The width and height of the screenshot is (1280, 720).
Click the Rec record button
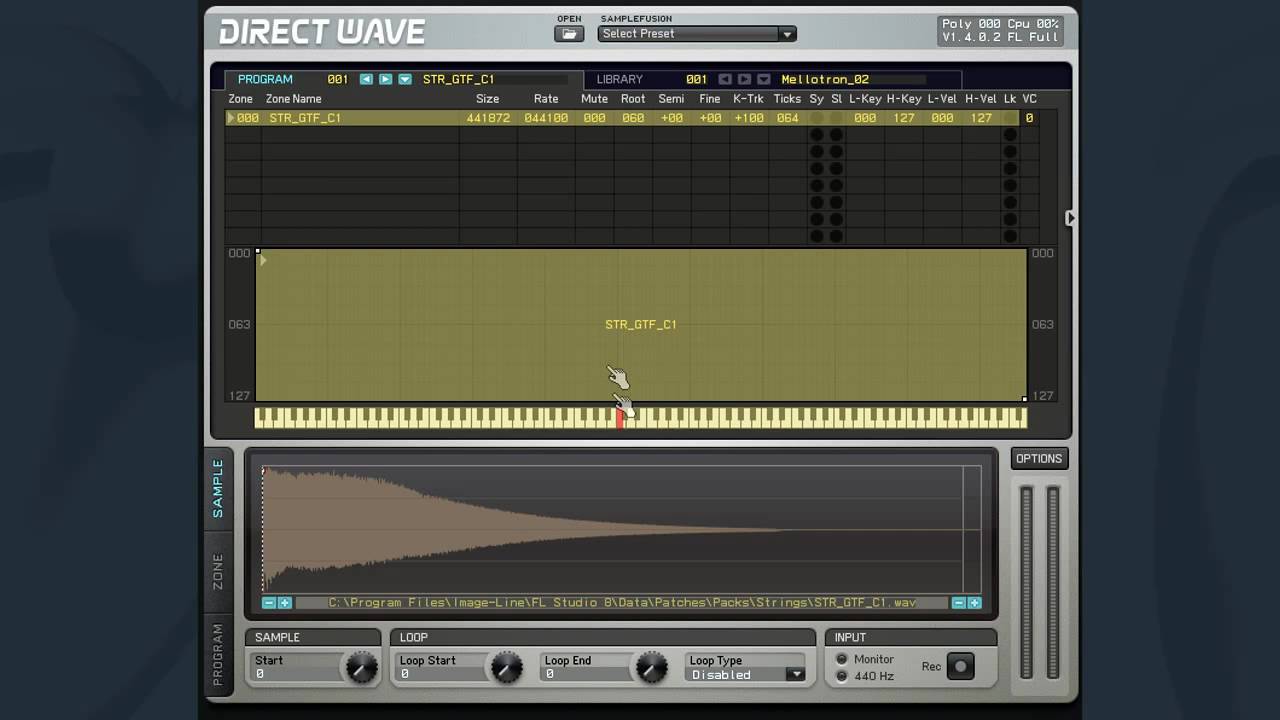[960, 666]
